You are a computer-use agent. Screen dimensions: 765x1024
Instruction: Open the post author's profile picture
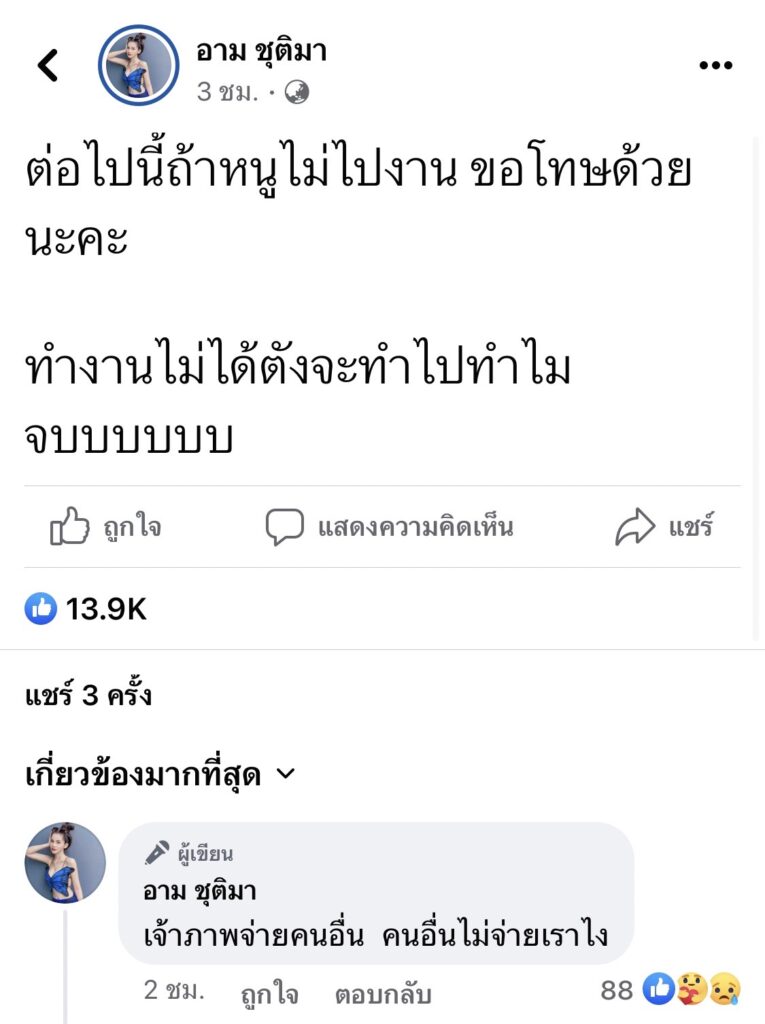point(138,66)
